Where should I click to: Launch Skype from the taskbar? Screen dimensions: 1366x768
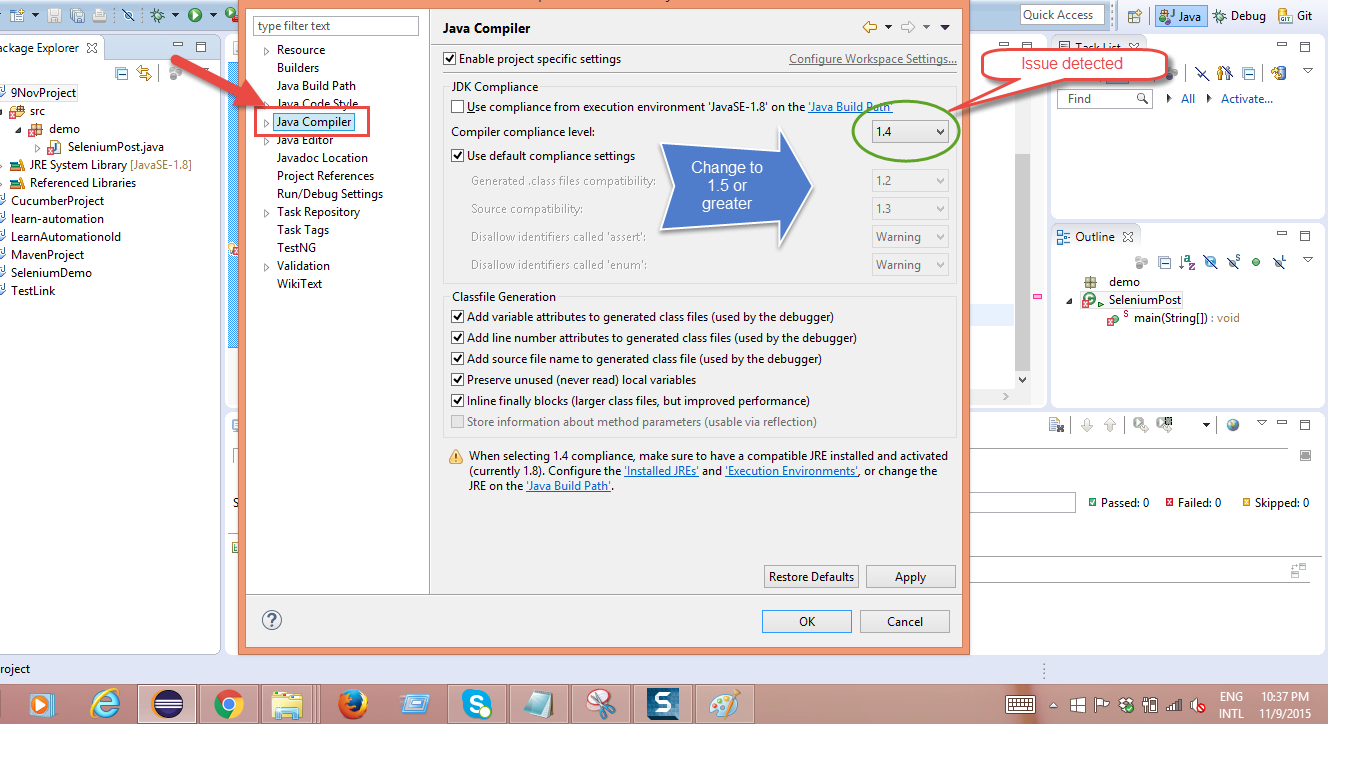(477, 705)
